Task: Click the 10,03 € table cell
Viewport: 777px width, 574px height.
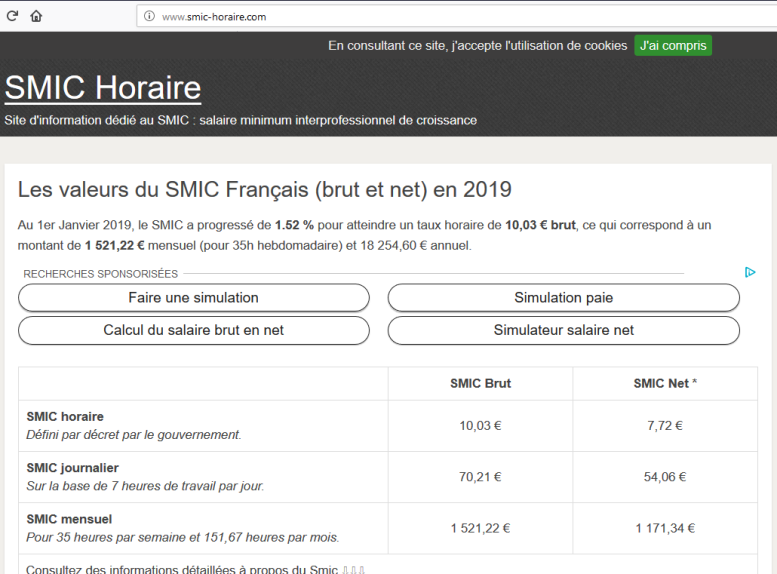Action: pyautogui.click(x=480, y=426)
